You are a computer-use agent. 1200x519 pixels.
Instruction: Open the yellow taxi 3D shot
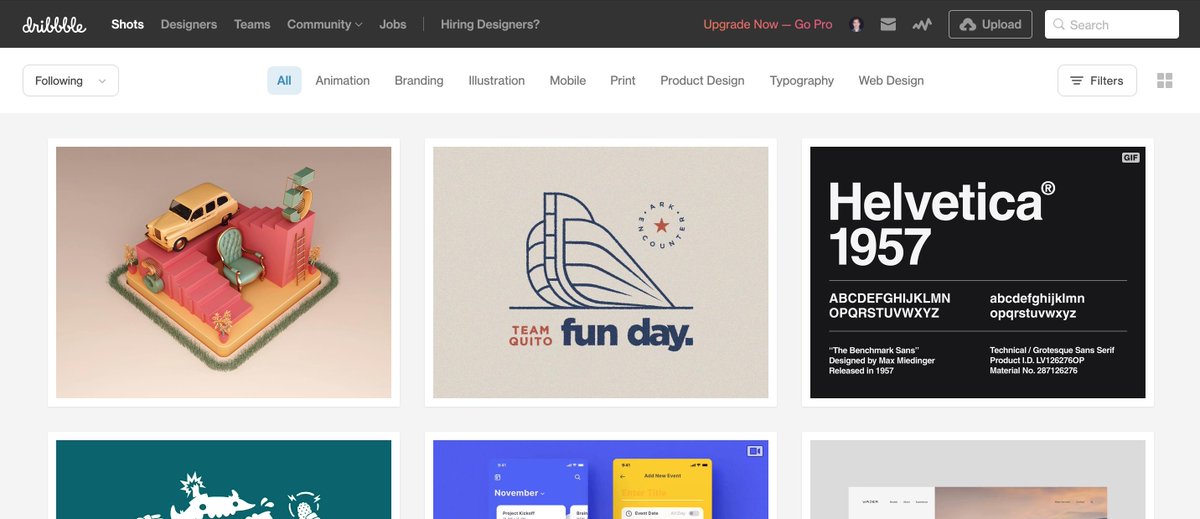(224, 272)
